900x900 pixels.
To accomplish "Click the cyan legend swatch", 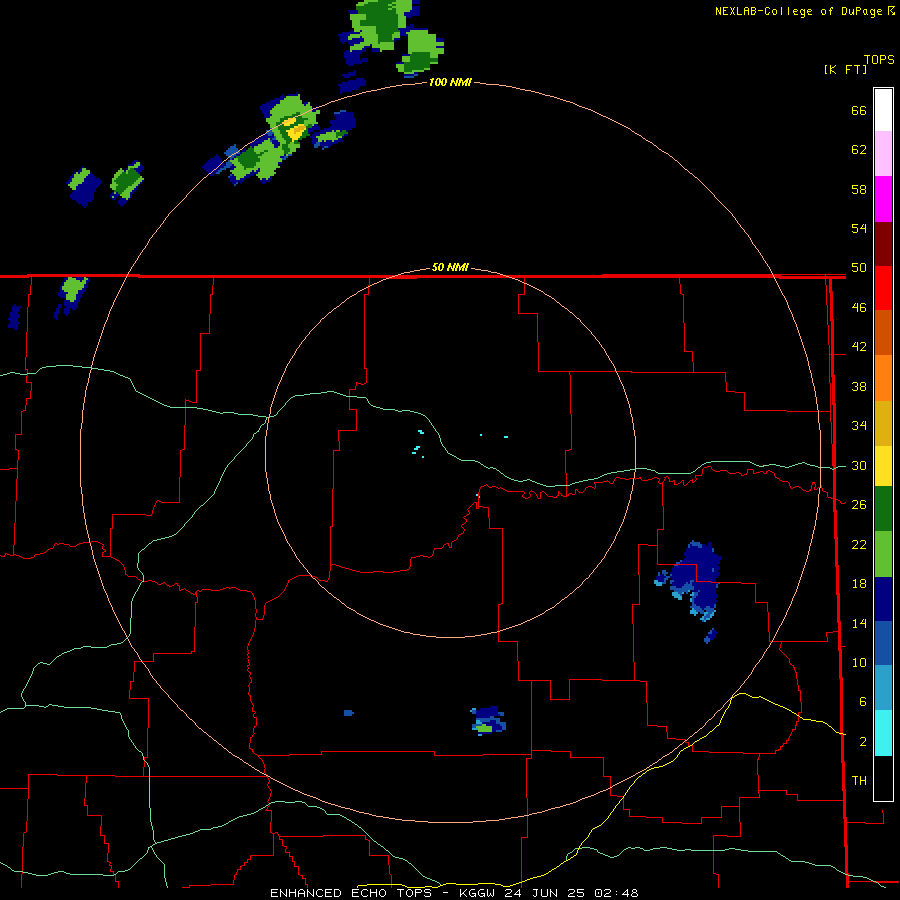I will pyautogui.click(x=883, y=733).
